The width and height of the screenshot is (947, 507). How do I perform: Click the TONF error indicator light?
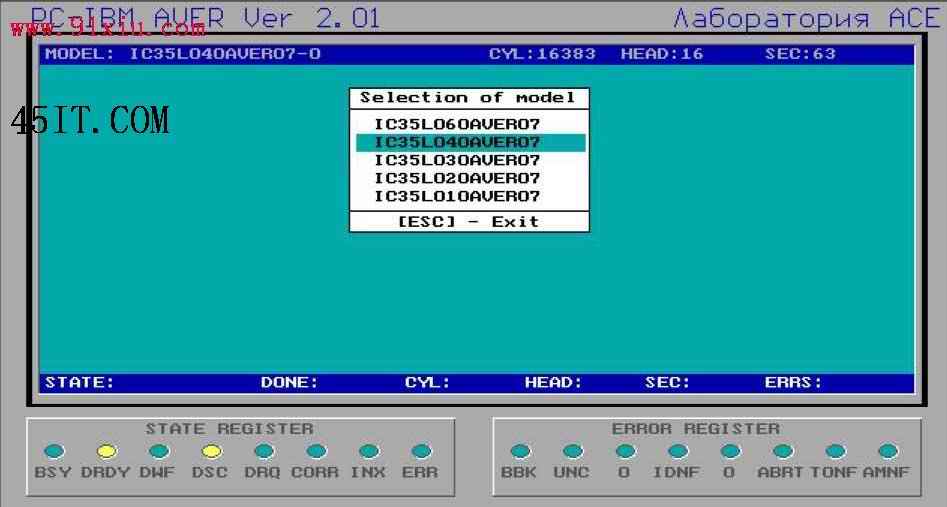[835, 451]
